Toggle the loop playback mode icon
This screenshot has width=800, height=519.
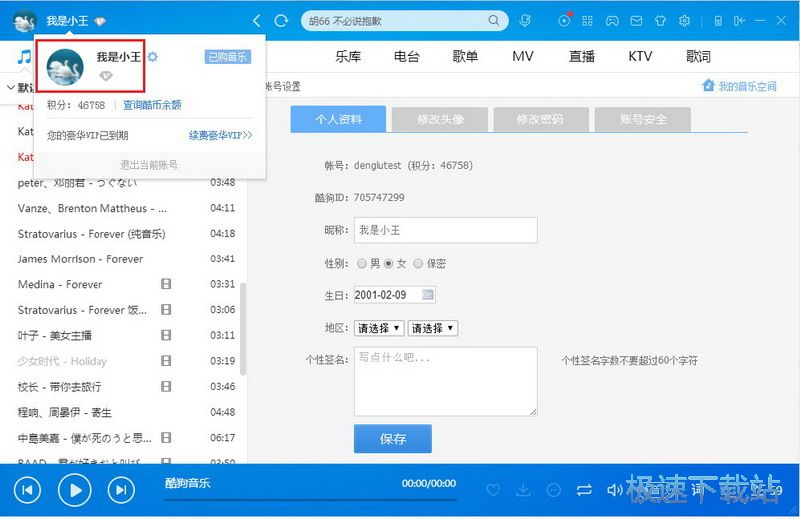(584, 490)
